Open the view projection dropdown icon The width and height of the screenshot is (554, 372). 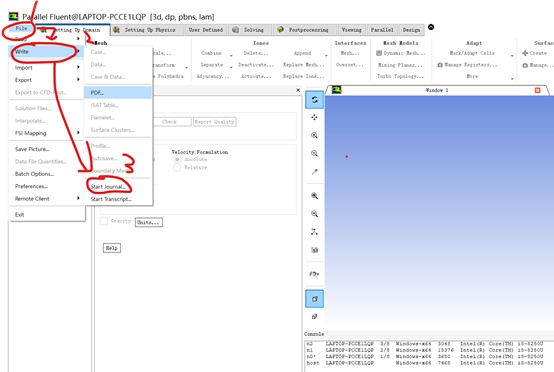pos(314,274)
